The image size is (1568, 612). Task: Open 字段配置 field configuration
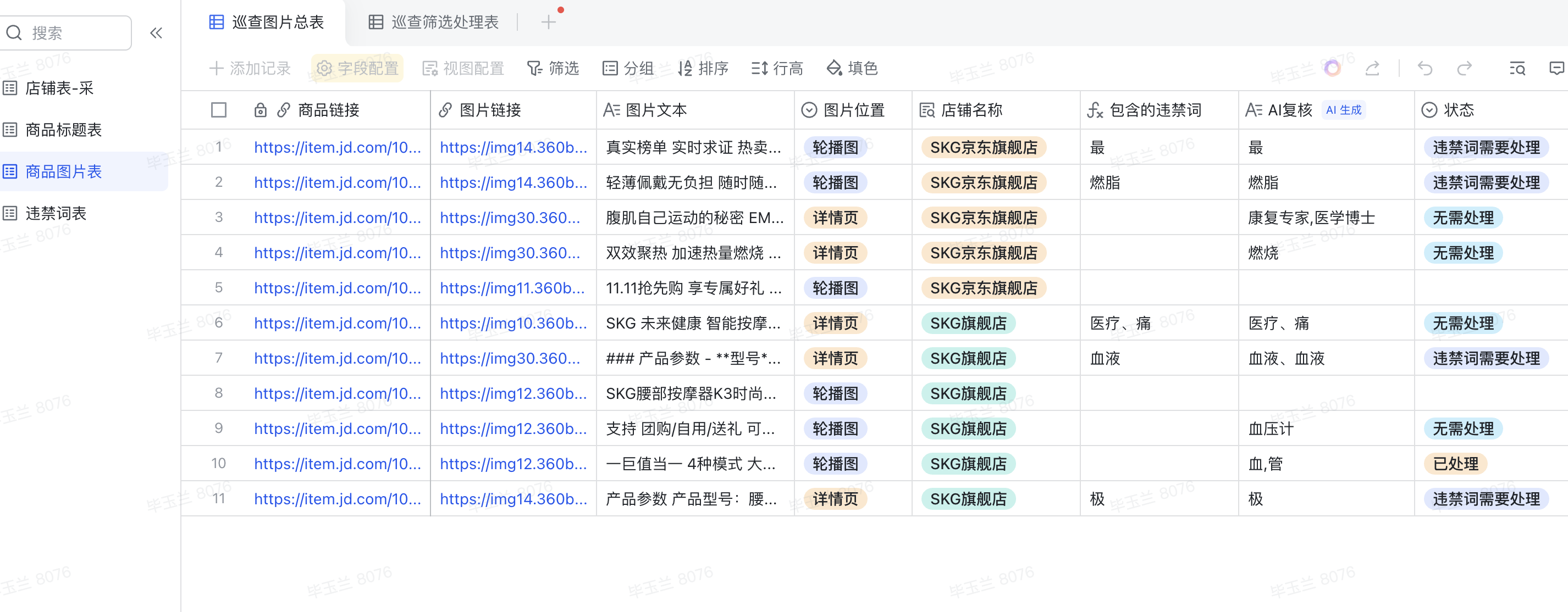[357, 68]
